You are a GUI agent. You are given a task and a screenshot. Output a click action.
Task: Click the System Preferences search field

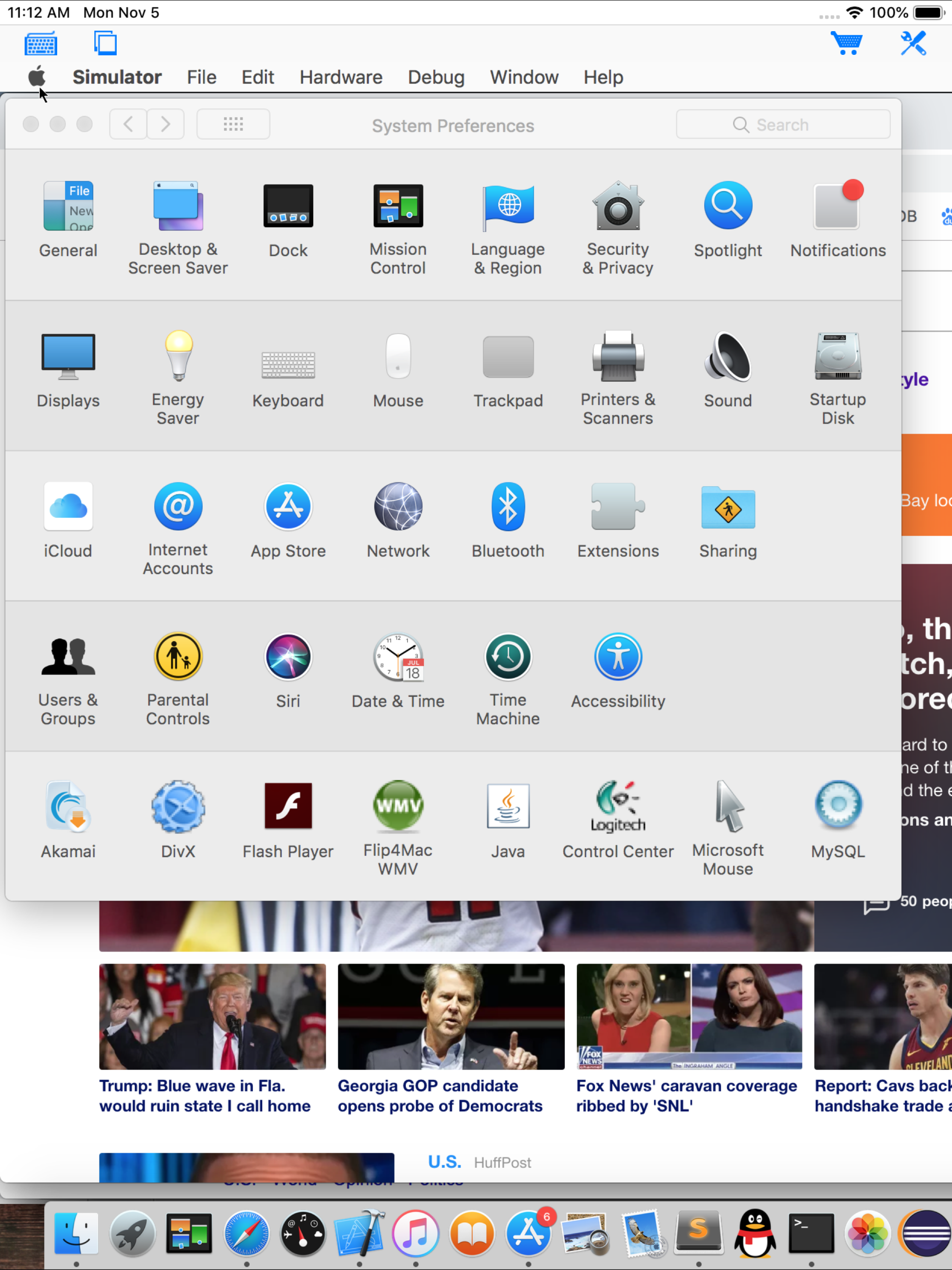pos(783,125)
